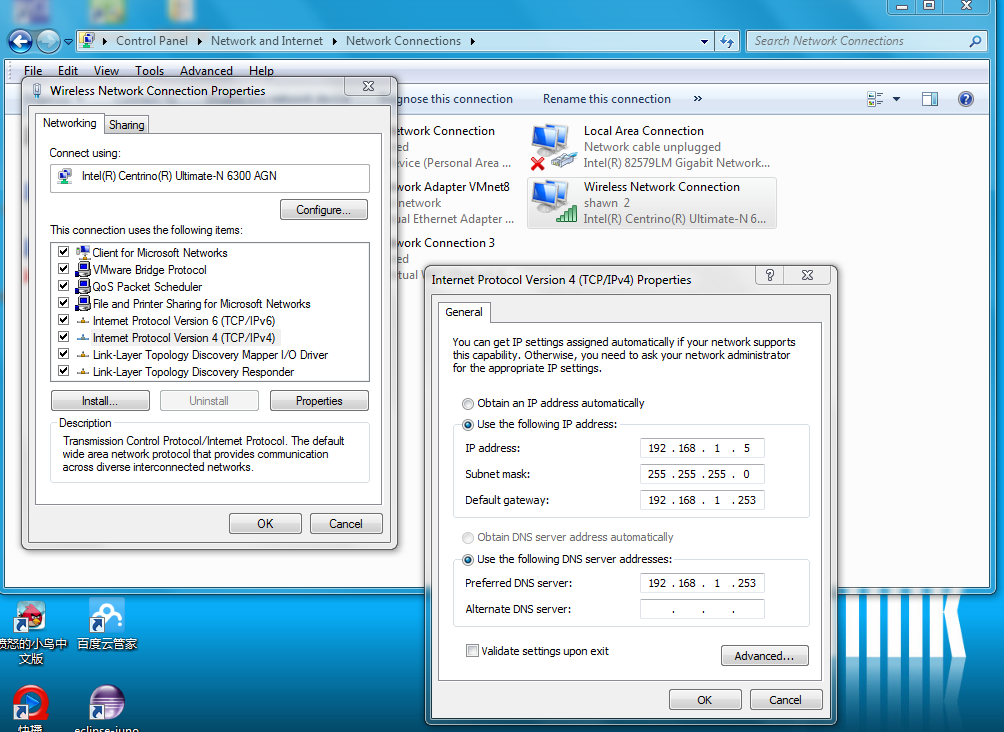Click the Subnet mask field
Screen dimensions: 1004x732
coord(702,475)
